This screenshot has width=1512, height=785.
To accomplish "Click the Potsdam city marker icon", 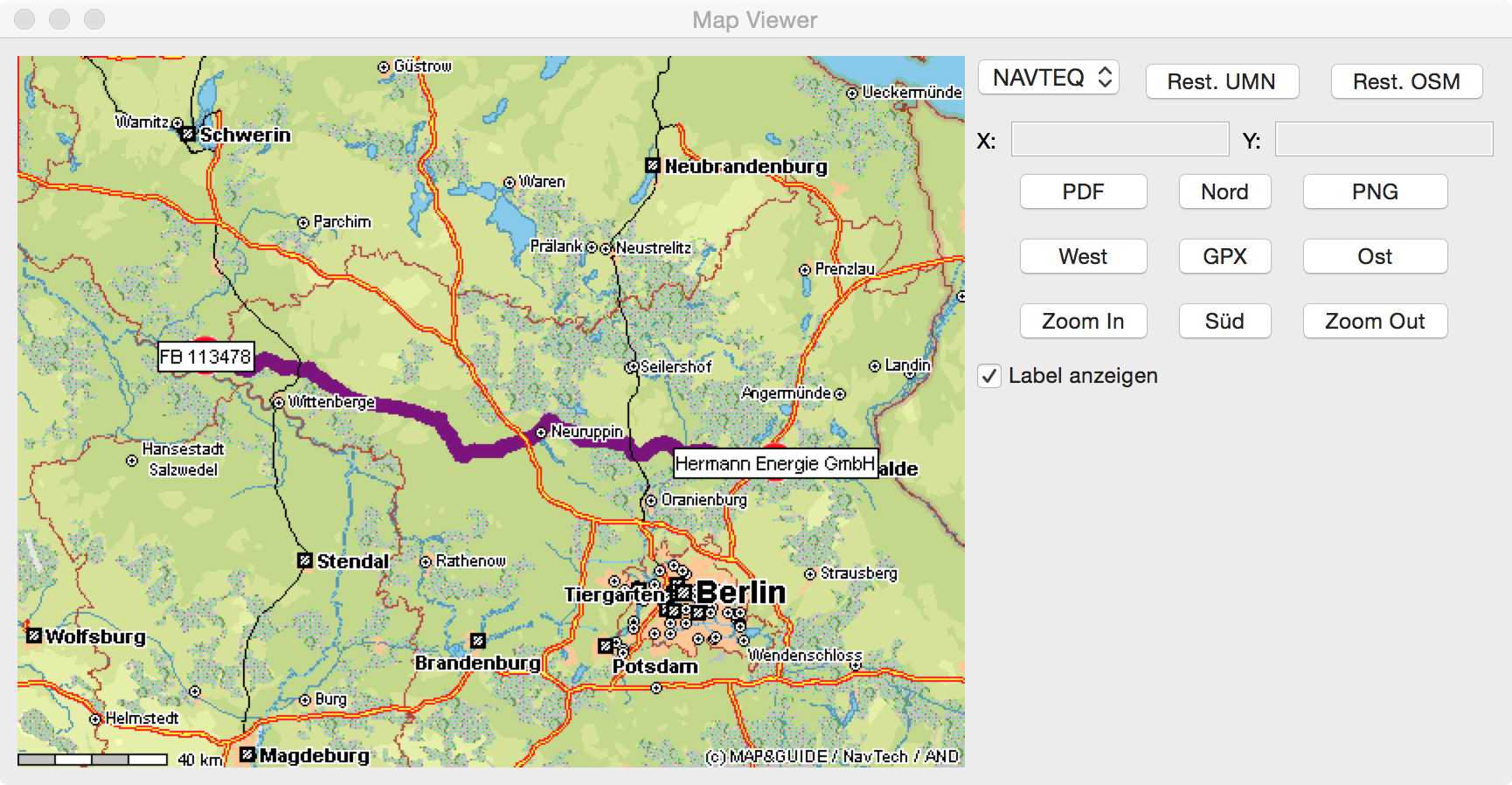I will [x=606, y=646].
